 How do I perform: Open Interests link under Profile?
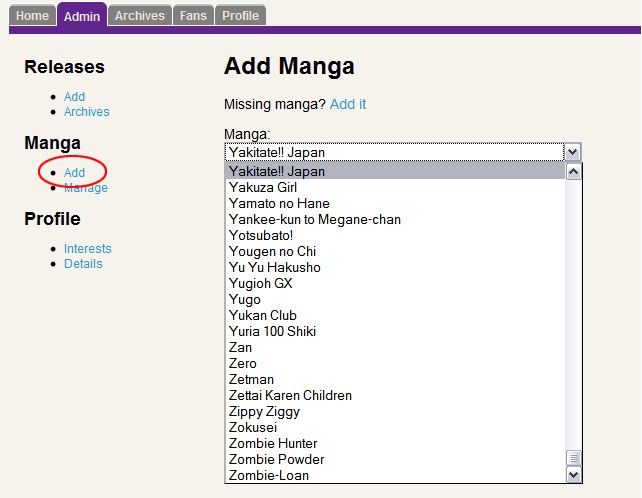pyautogui.click(x=88, y=249)
